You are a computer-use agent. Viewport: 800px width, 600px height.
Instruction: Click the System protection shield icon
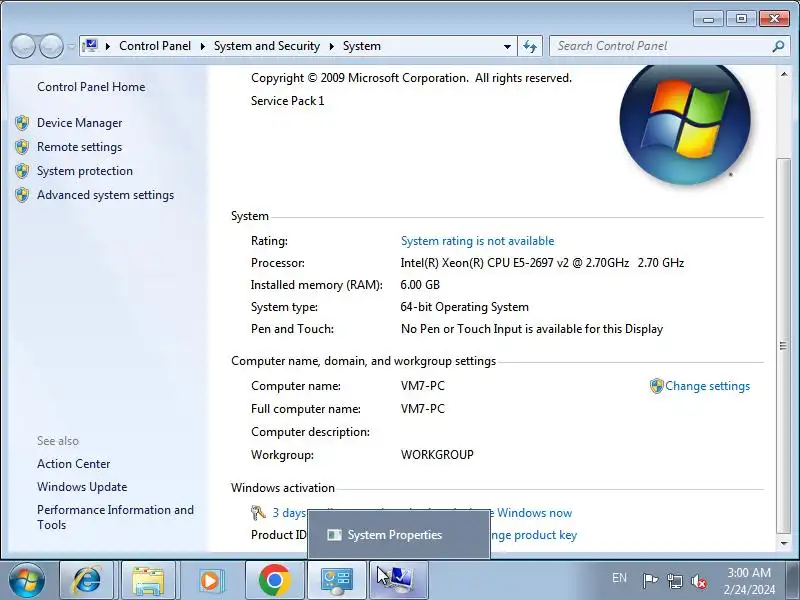click(x=22, y=171)
